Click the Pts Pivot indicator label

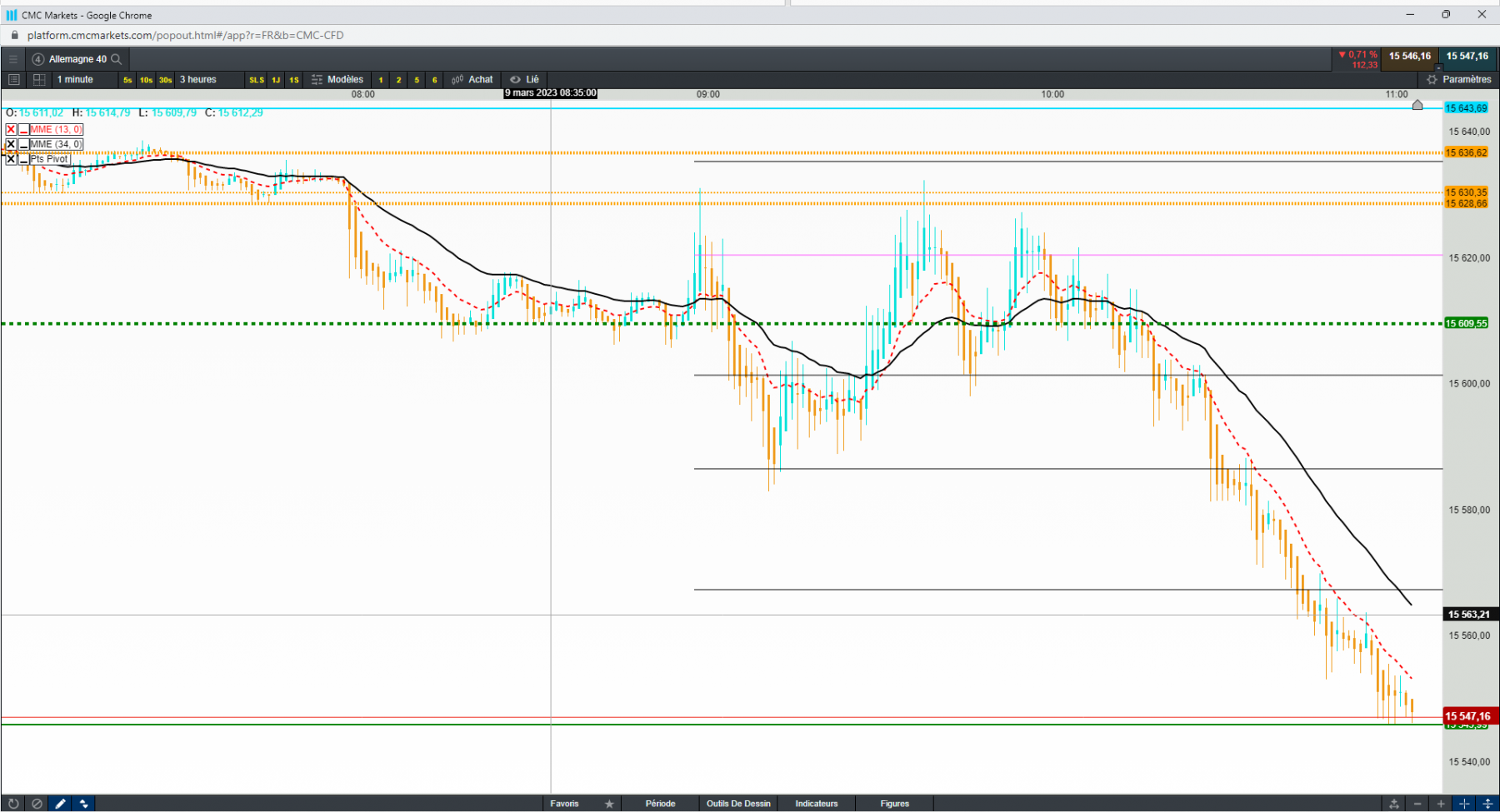pos(49,159)
